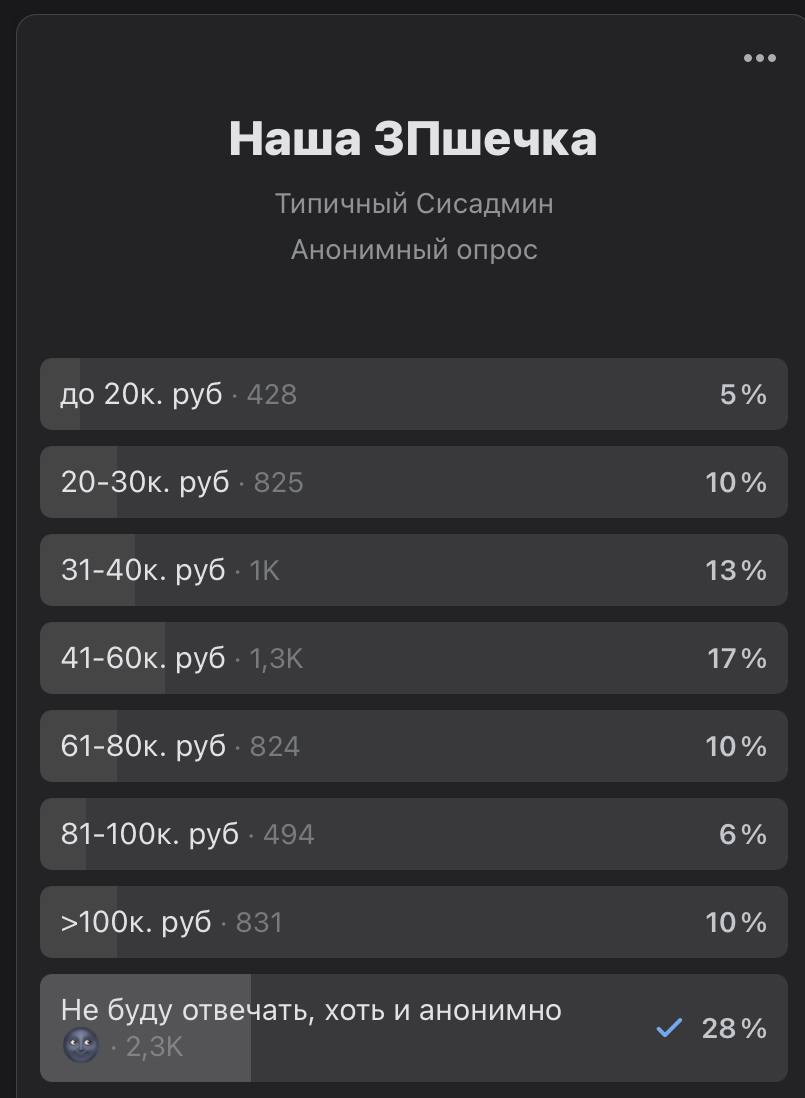Click the moon face emoji
Image resolution: width=805 pixels, height=1098 pixels.
(x=80, y=1047)
